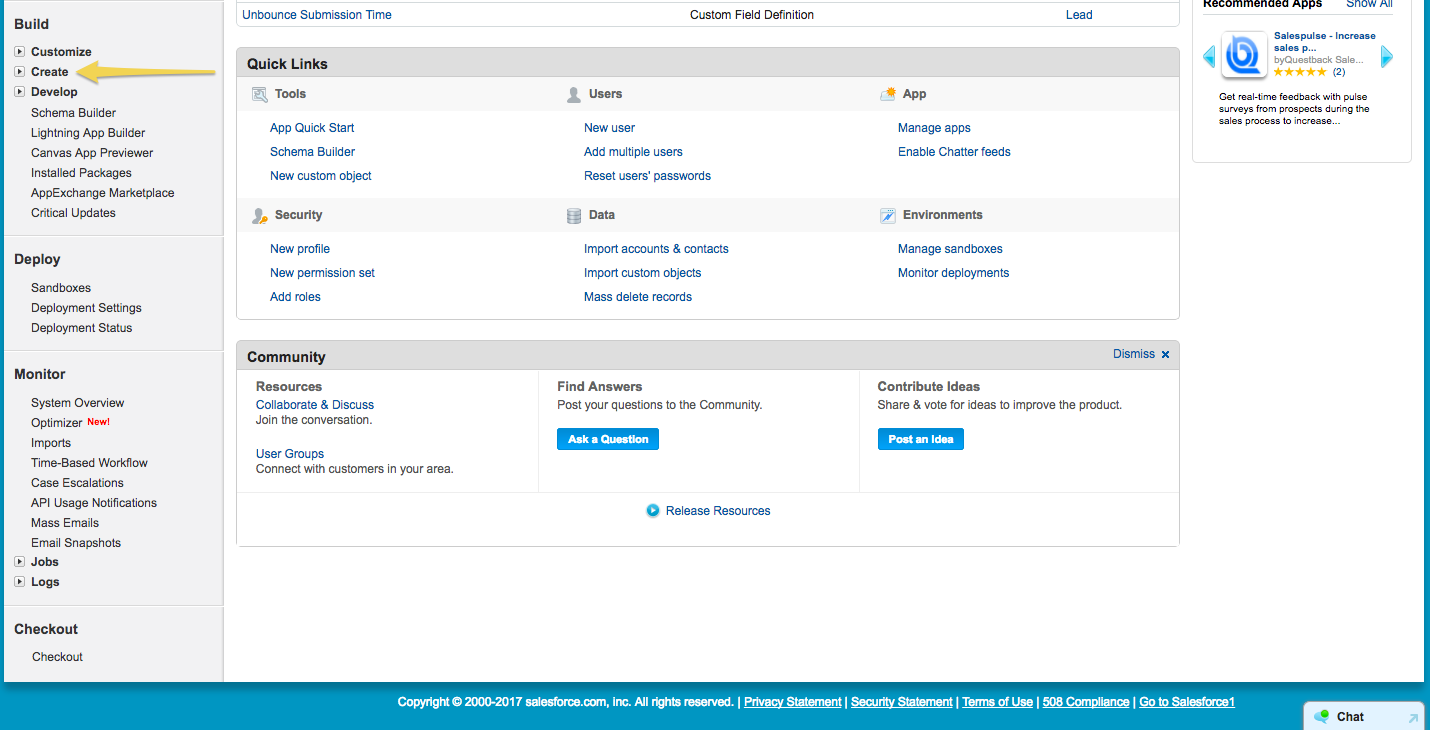The width and height of the screenshot is (1430, 730).
Task: Dismiss the Community panel
Action: 1134,354
